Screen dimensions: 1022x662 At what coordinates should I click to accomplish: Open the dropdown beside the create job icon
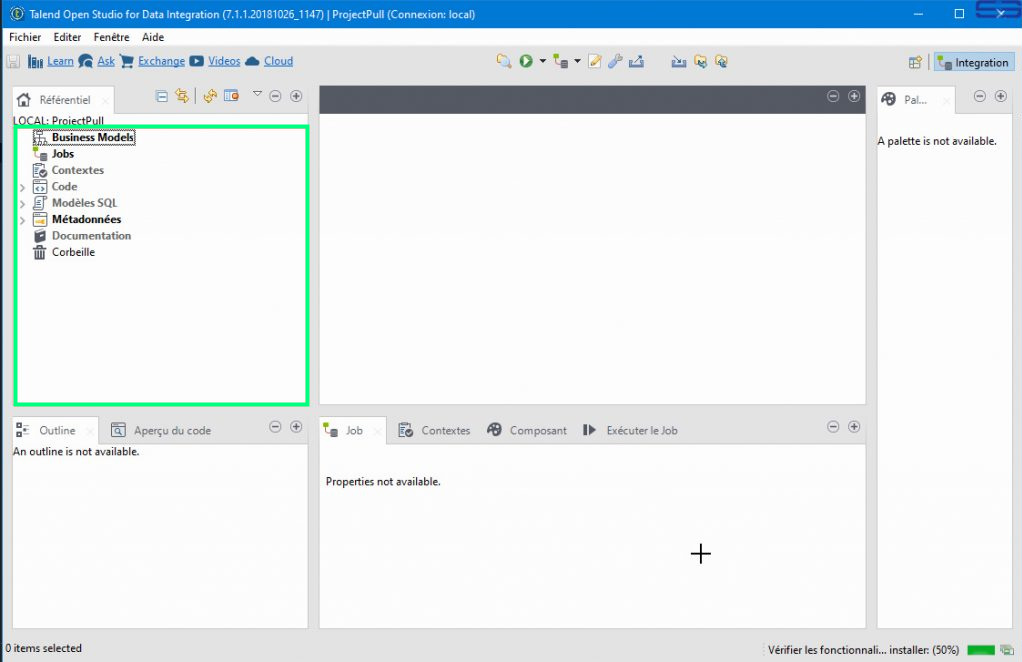pos(577,61)
